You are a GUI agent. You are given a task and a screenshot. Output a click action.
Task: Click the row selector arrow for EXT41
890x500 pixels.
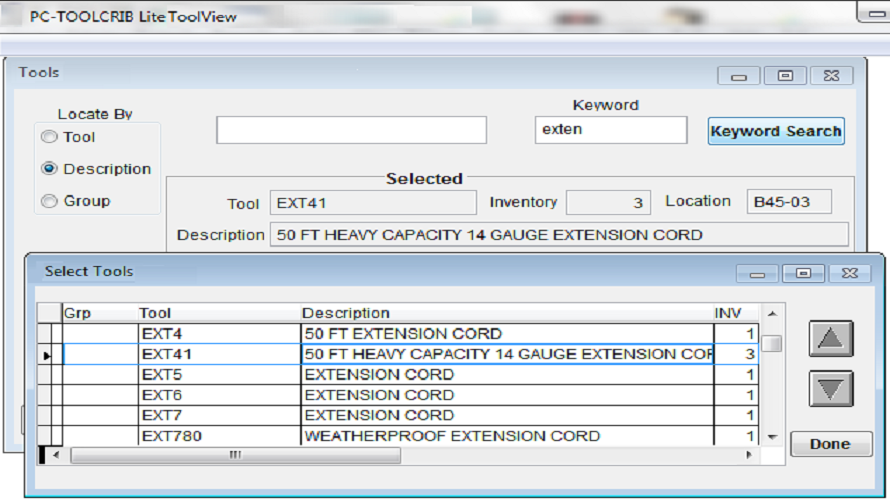pos(46,355)
